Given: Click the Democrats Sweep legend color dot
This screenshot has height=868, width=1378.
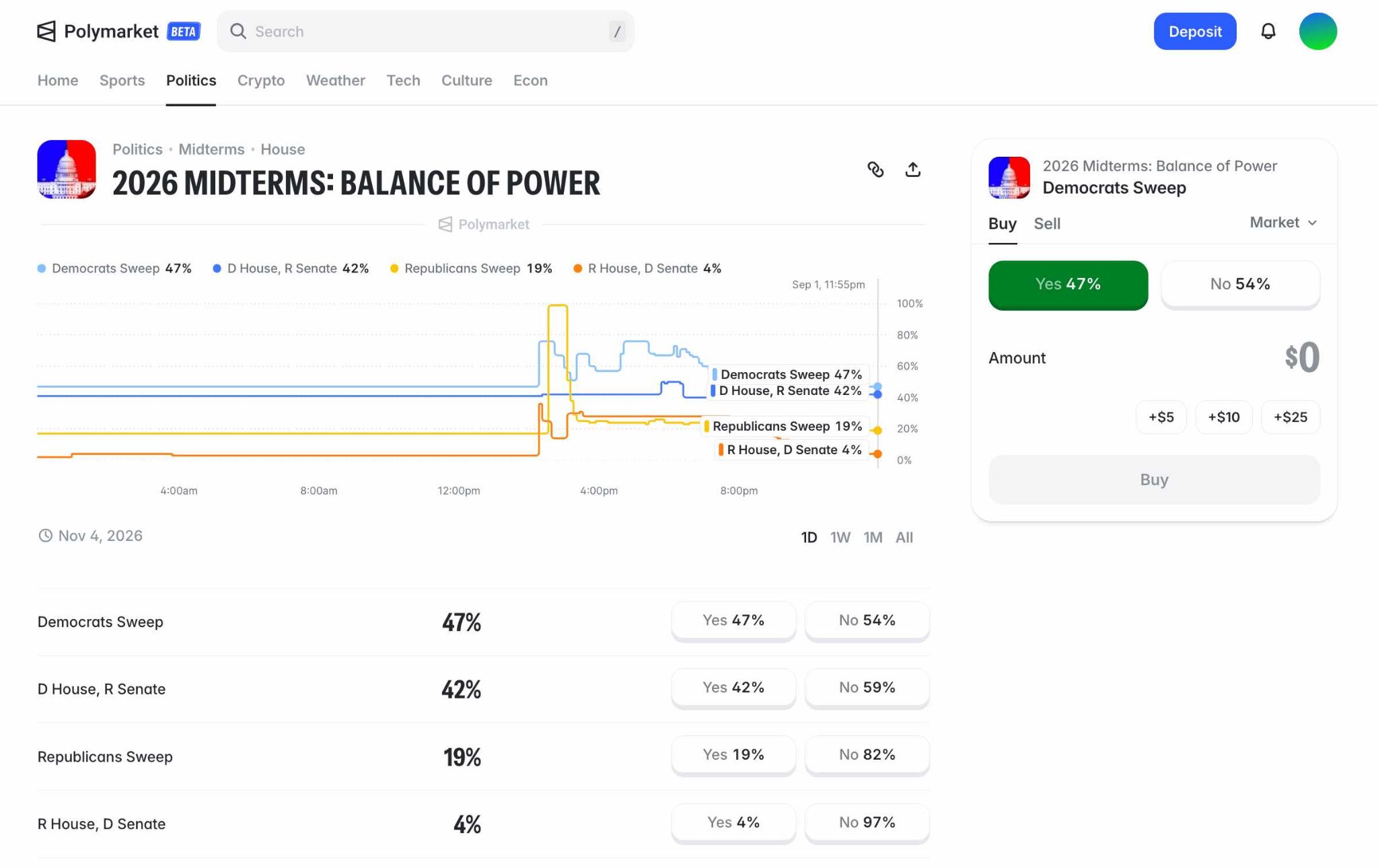Looking at the screenshot, I should pos(42,268).
